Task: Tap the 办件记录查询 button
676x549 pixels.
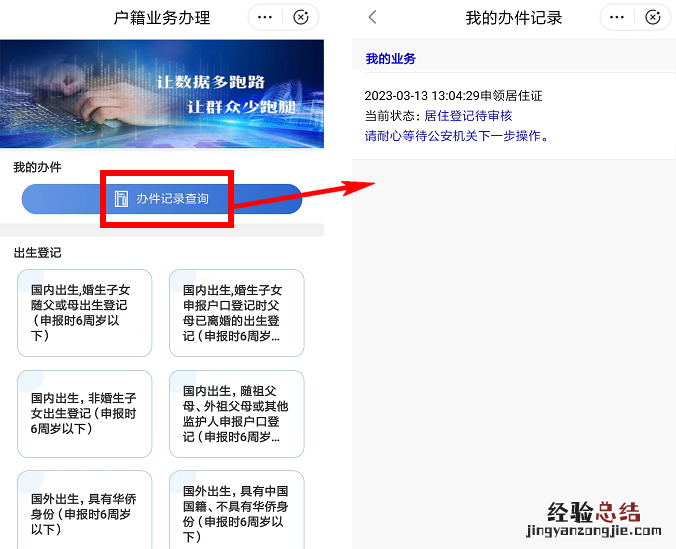Action: pos(162,199)
